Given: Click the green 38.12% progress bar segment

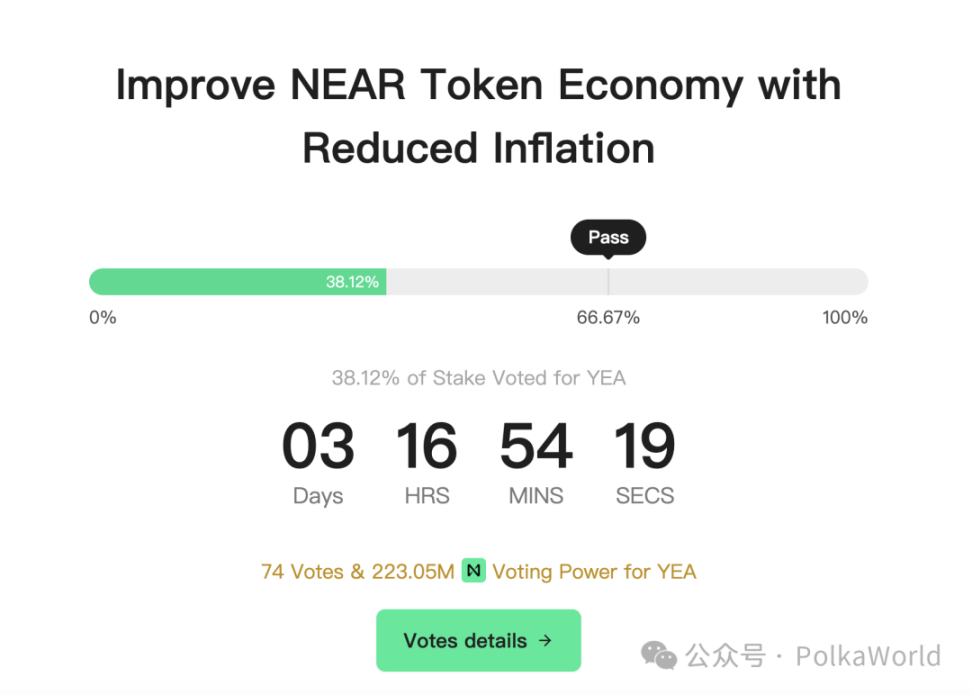Looking at the screenshot, I should [x=240, y=281].
